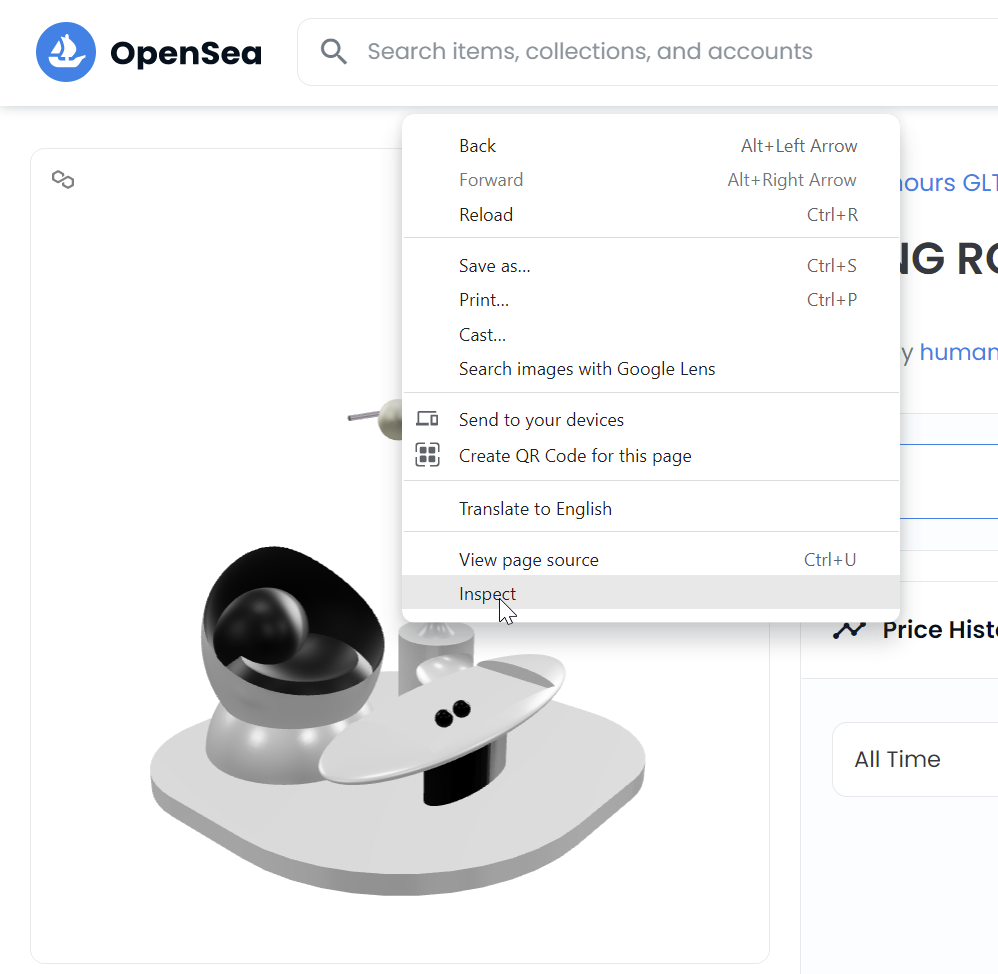Click the OpenSea sailboat logo

tap(66, 52)
